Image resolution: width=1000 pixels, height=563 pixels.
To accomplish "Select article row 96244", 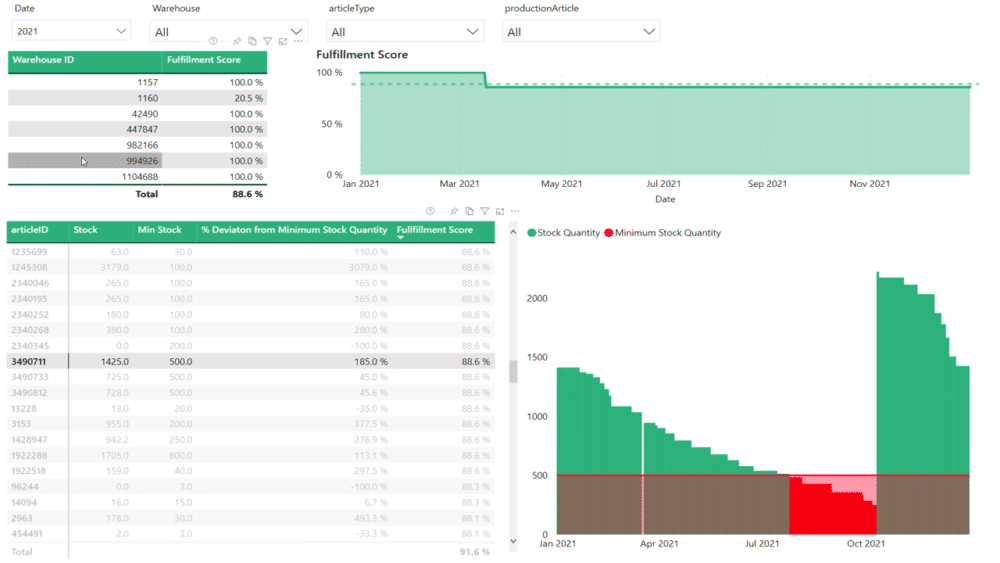I will tap(251, 486).
